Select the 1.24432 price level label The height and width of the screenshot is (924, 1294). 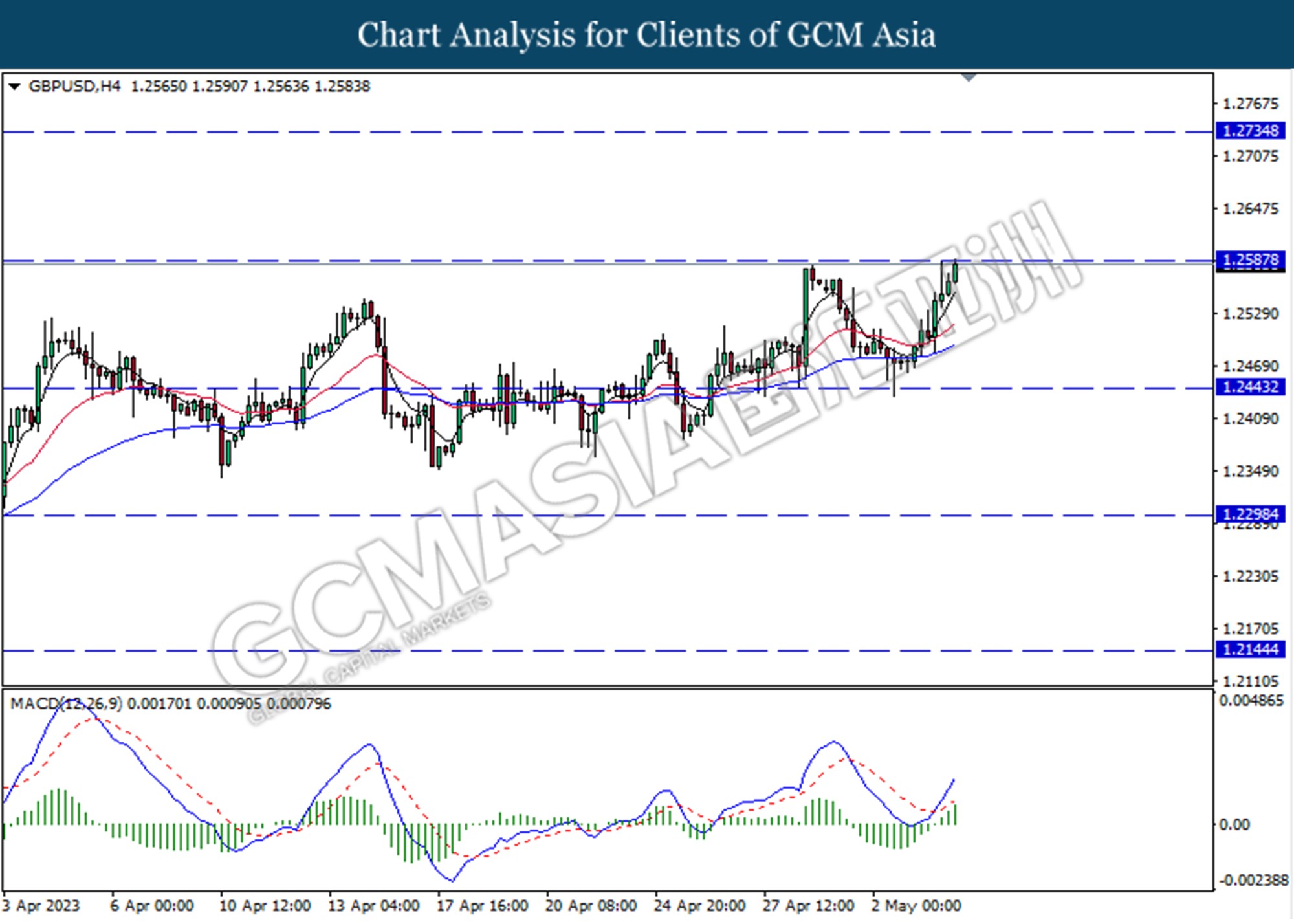1251,387
